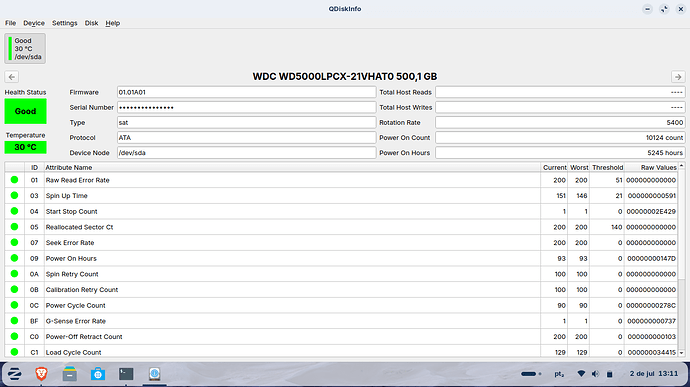The width and height of the screenshot is (690, 387).
Task: Open the Settings menu
Action: [x=65, y=23]
